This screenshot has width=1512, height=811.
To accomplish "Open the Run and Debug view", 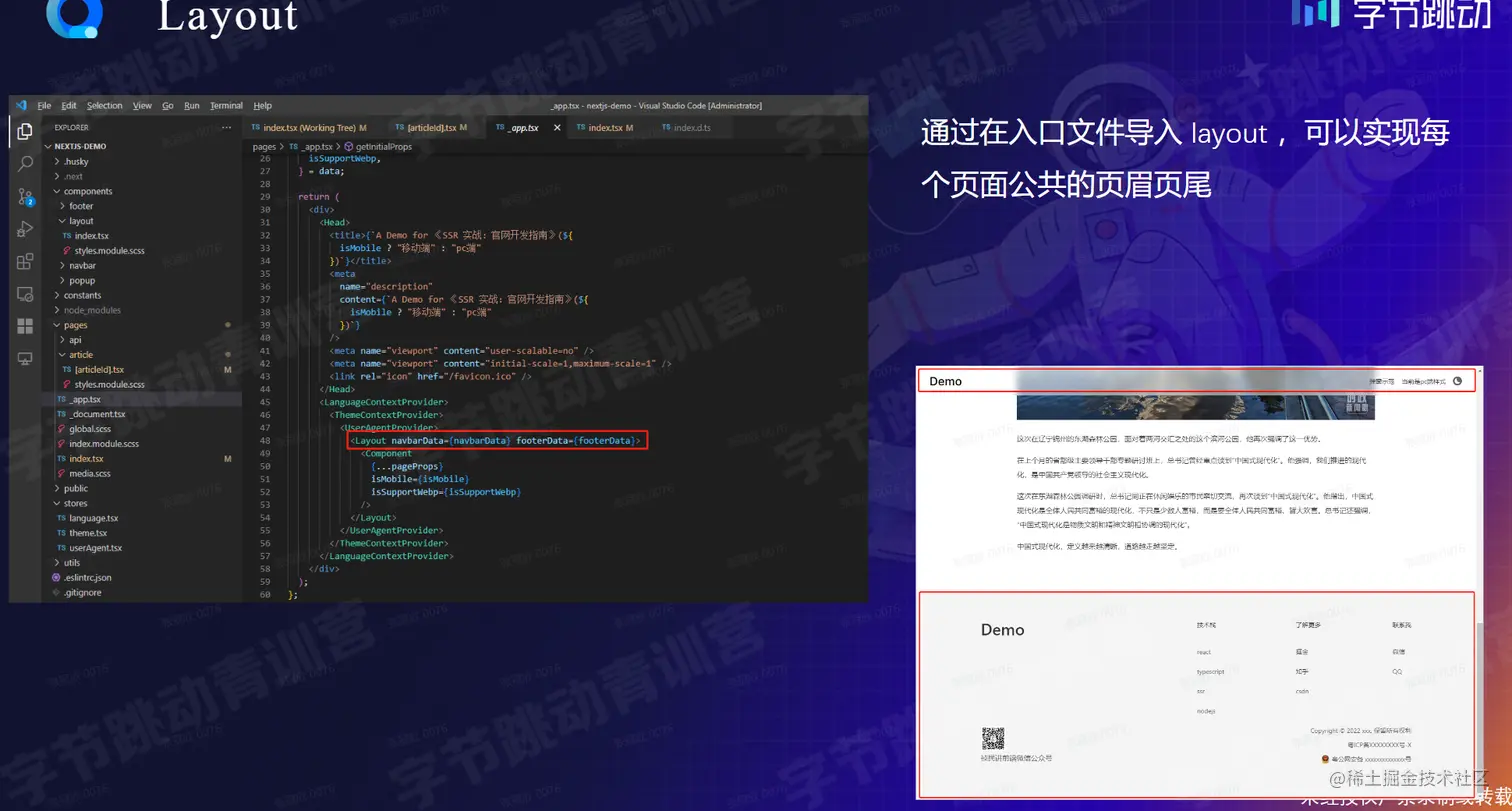I will [25, 229].
